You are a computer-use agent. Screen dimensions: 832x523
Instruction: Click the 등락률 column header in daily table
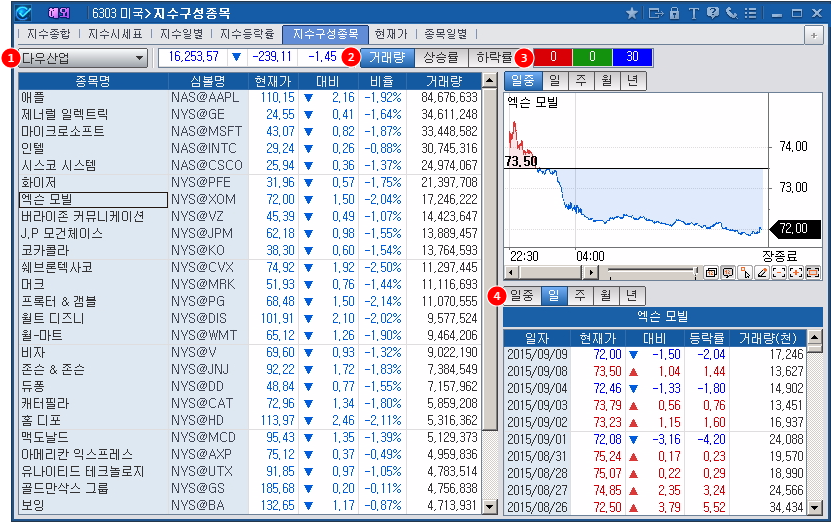pos(706,338)
